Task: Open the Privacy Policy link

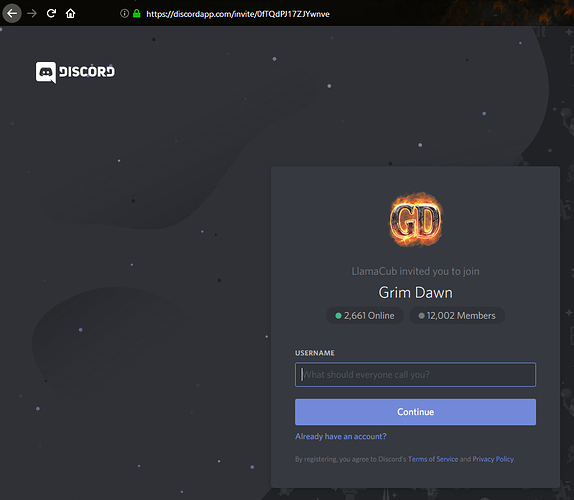Action: [493, 459]
